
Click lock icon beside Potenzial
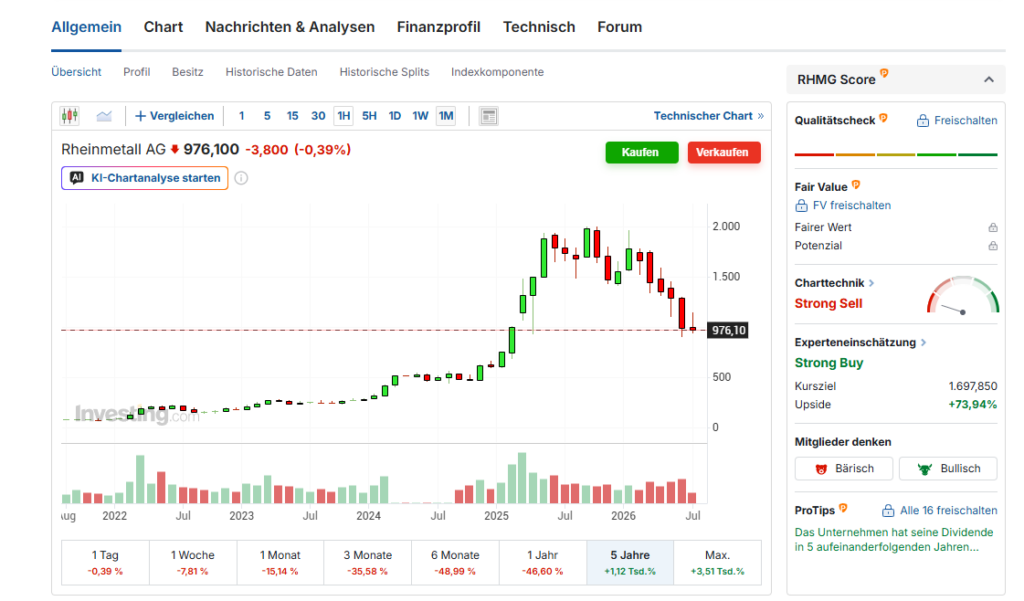(993, 246)
